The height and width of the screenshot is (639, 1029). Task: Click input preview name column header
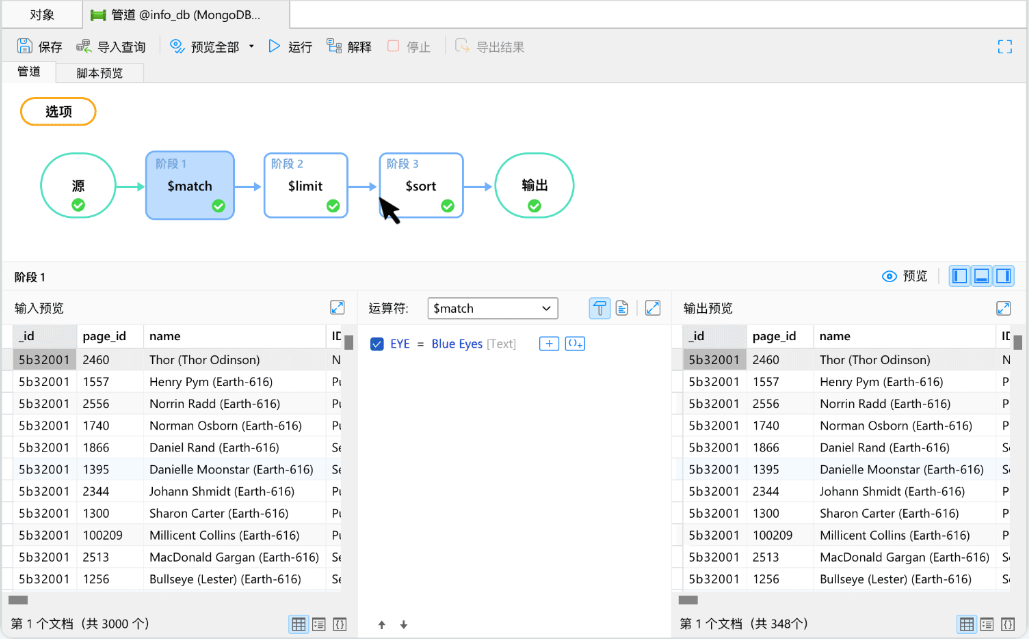pyautogui.click(x=235, y=336)
